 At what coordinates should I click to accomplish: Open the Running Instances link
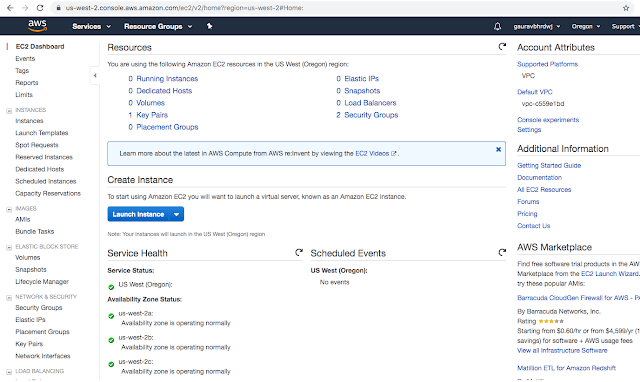coord(167,79)
